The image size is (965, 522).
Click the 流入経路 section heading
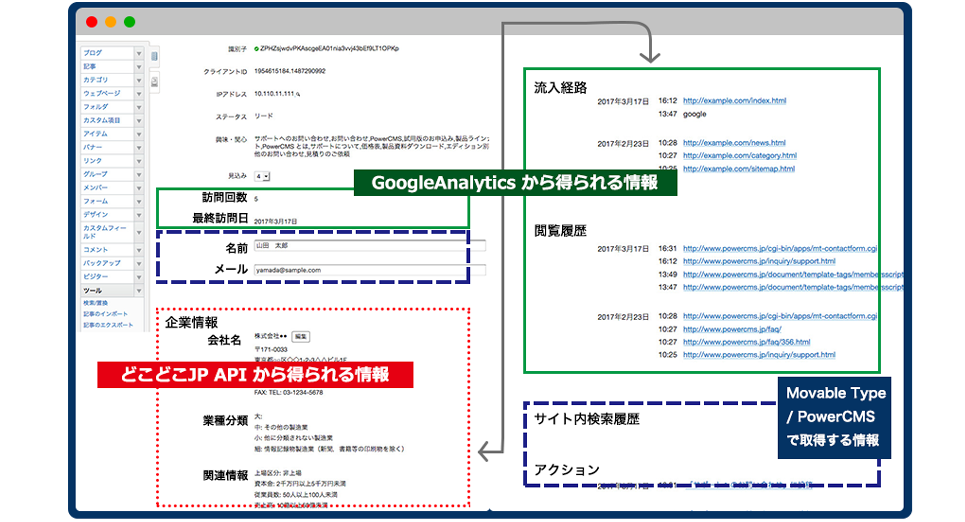[x=560, y=88]
